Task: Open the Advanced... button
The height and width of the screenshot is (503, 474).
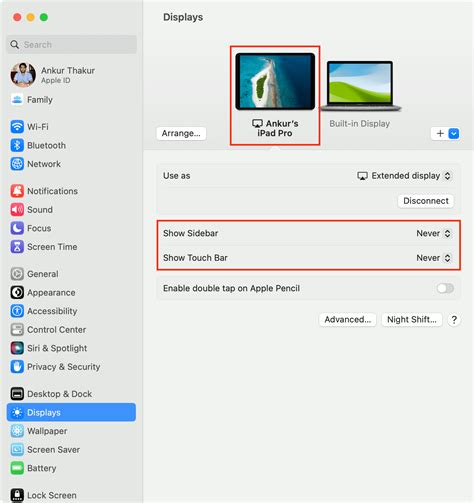Action: (x=348, y=320)
